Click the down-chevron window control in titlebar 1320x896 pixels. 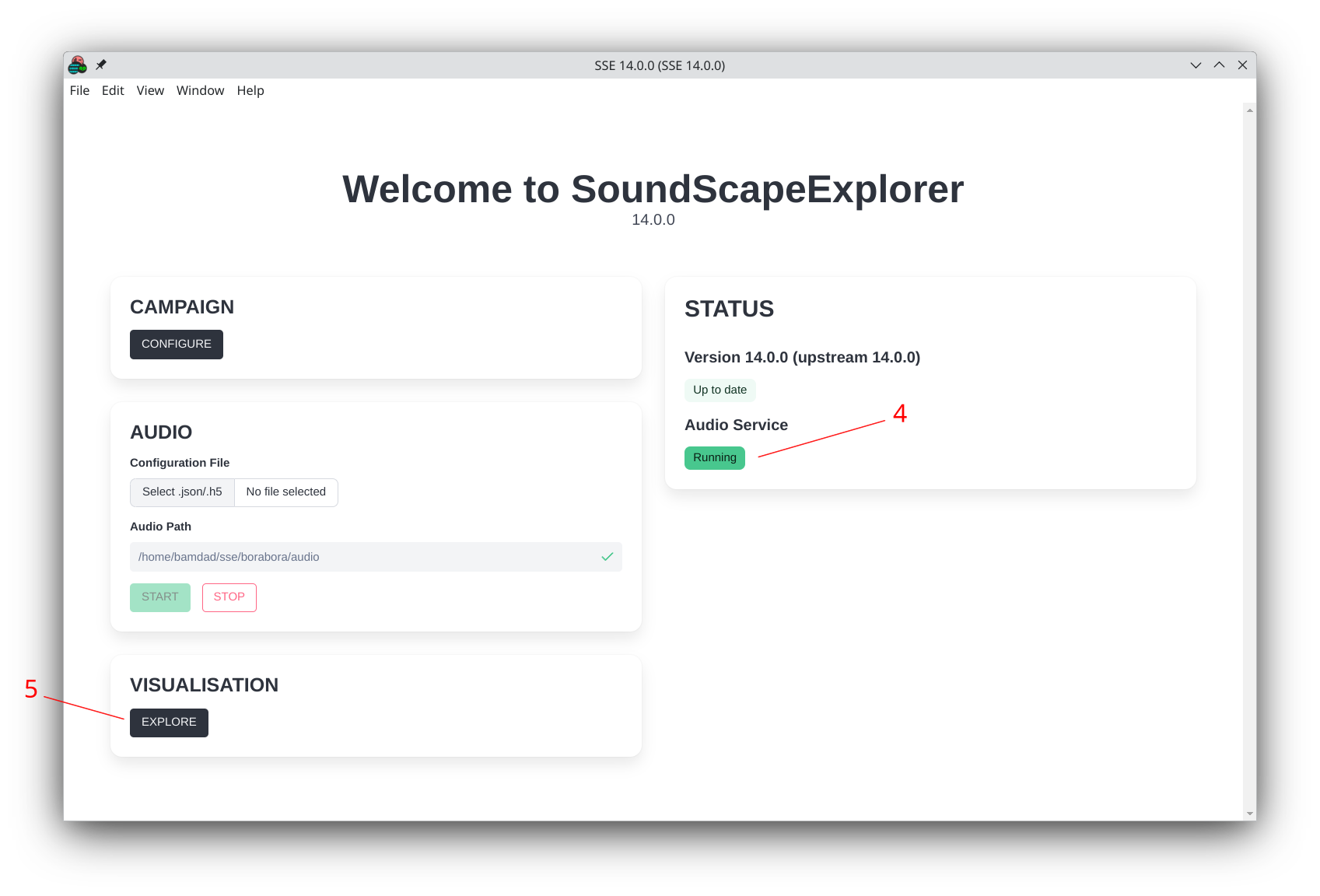(1196, 65)
